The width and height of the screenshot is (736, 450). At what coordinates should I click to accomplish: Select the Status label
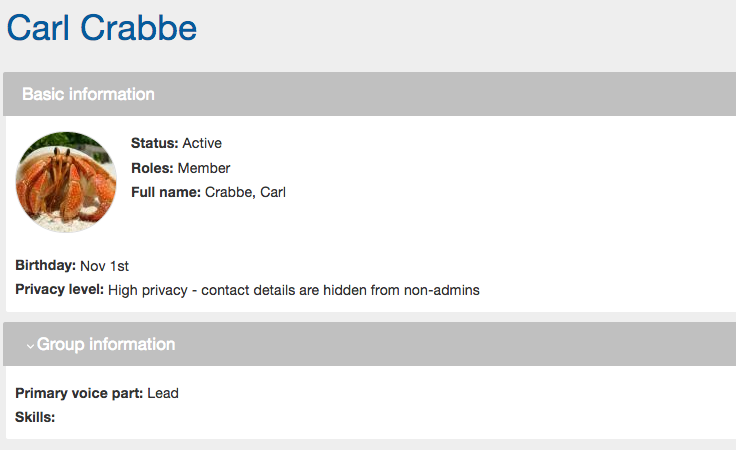(x=154, y=143)
